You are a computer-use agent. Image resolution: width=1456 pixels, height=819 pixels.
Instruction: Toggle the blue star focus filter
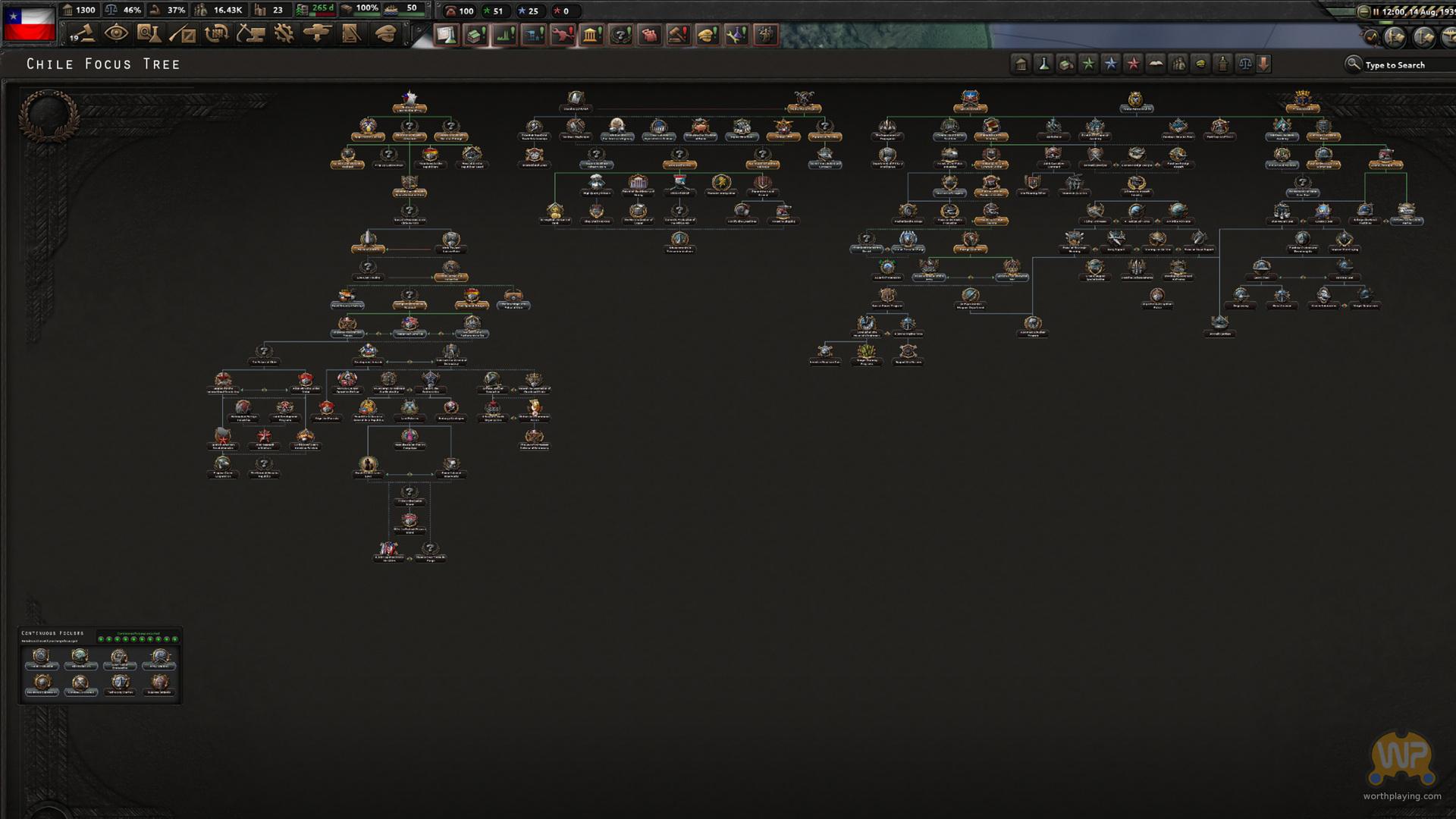1110,64
